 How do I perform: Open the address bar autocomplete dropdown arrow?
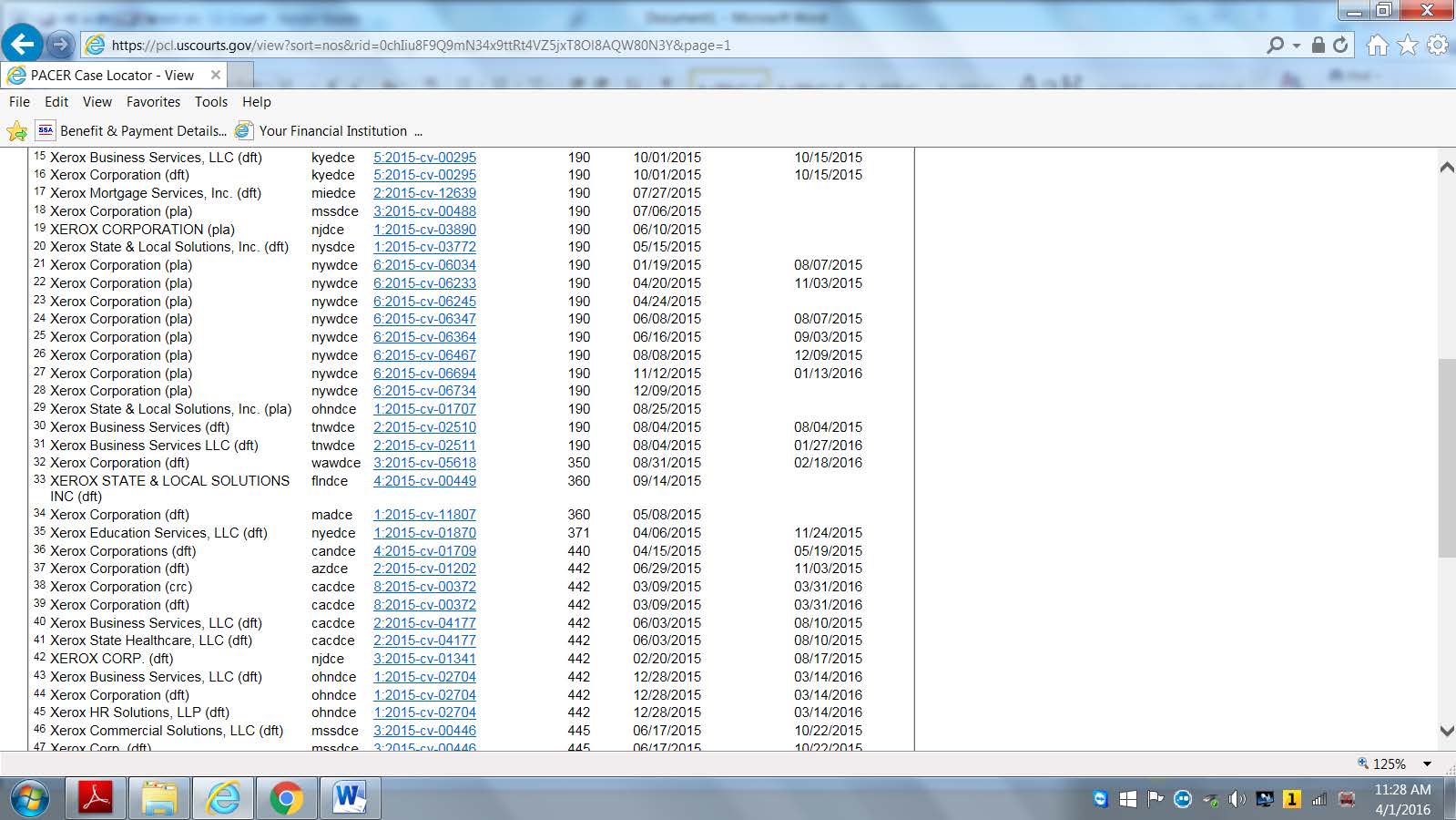click(1297, 45)
